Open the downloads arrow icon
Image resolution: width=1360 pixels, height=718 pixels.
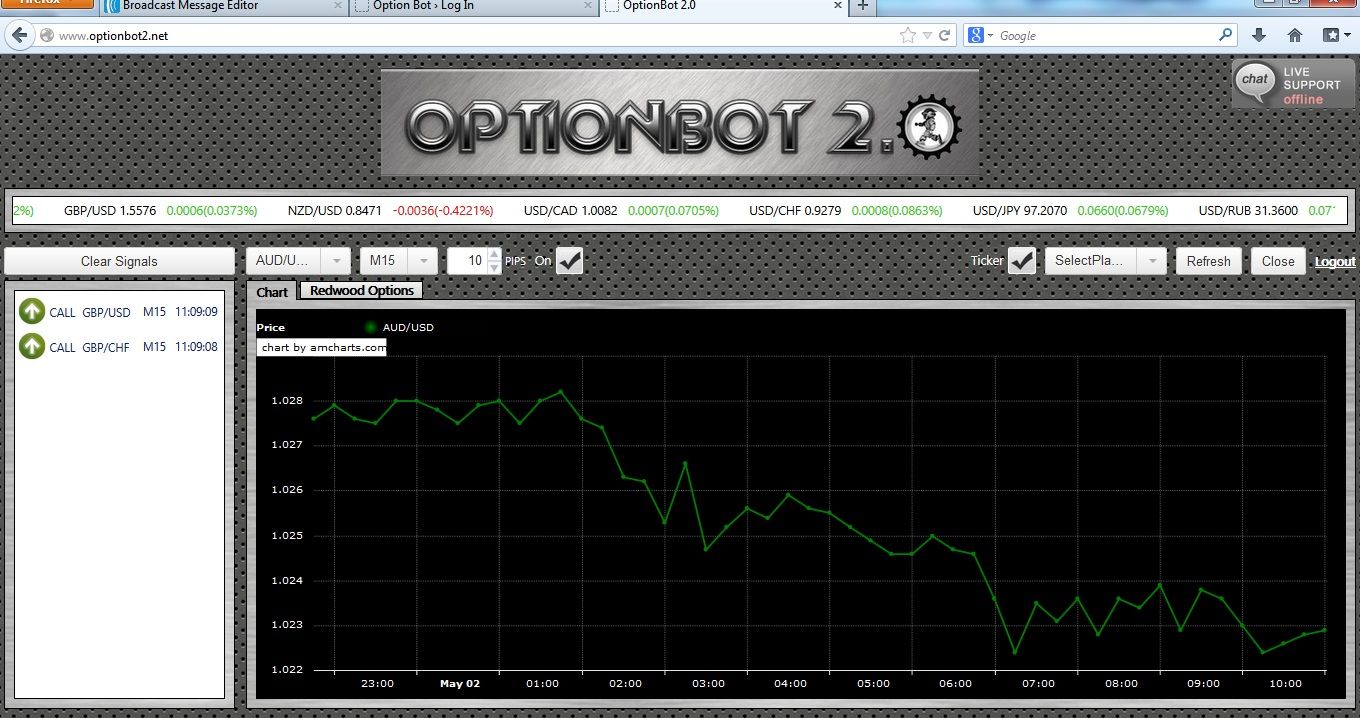click(x=1259, y=36)
